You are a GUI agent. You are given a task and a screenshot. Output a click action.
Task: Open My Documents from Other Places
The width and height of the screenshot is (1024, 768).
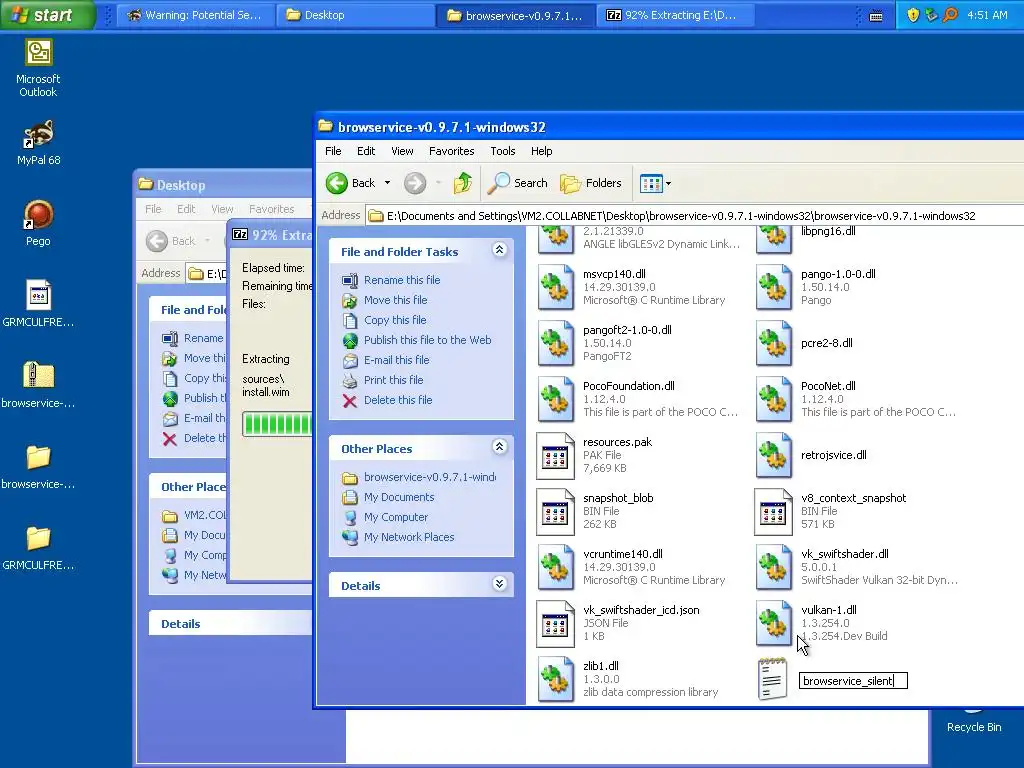[x=398, y=498]
